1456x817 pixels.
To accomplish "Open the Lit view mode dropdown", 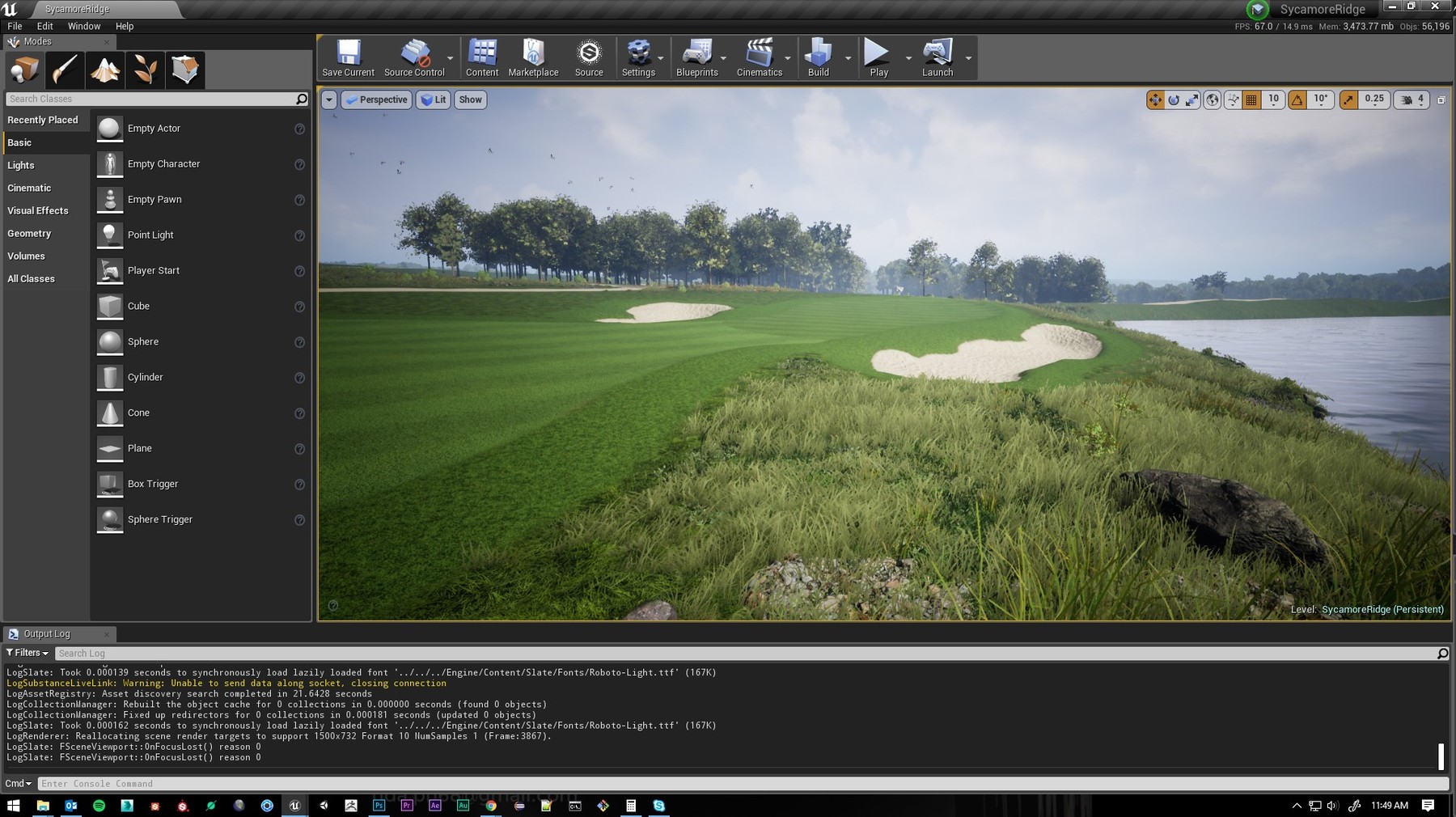I will point(434,99).
